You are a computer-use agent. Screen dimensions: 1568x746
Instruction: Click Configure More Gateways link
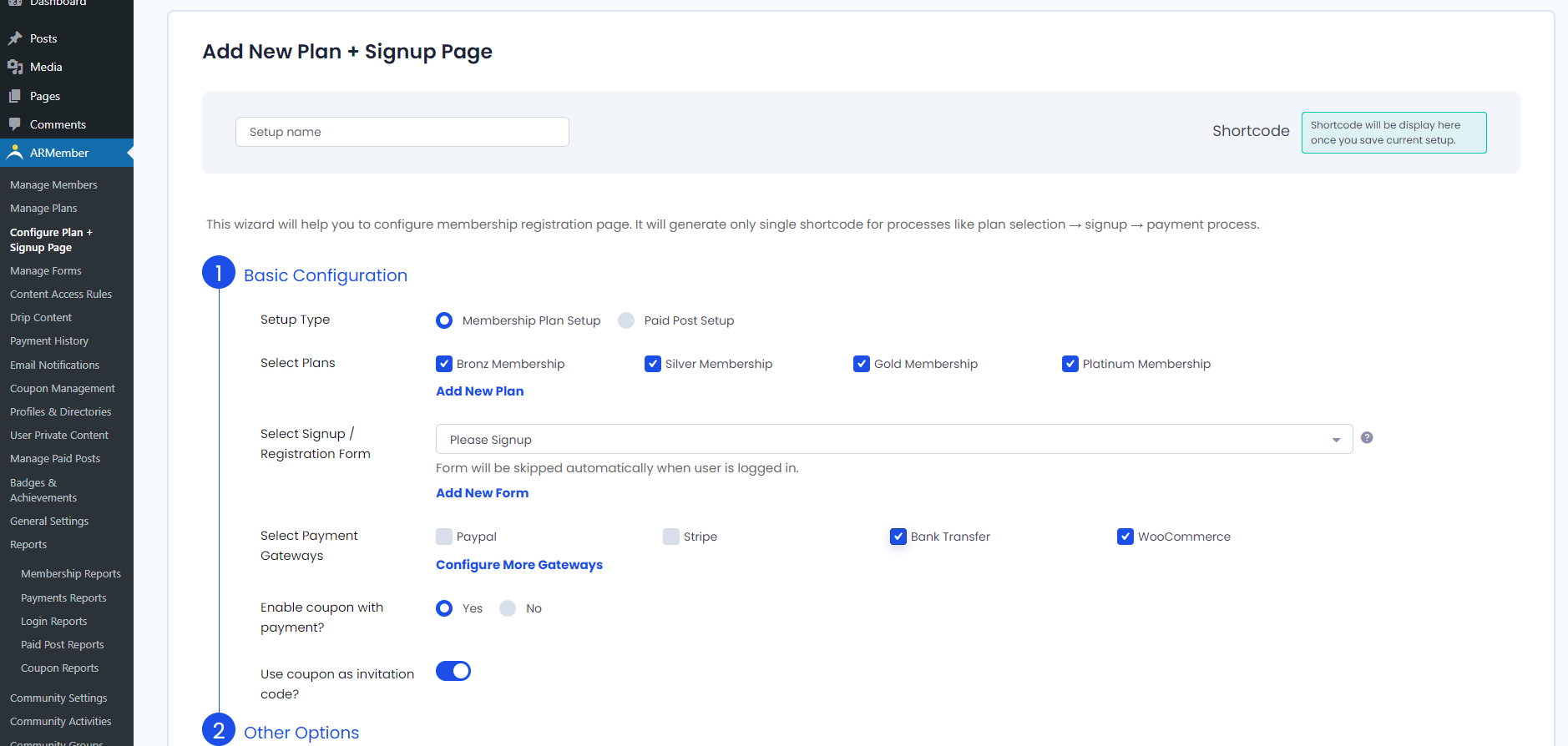point(519,565)
